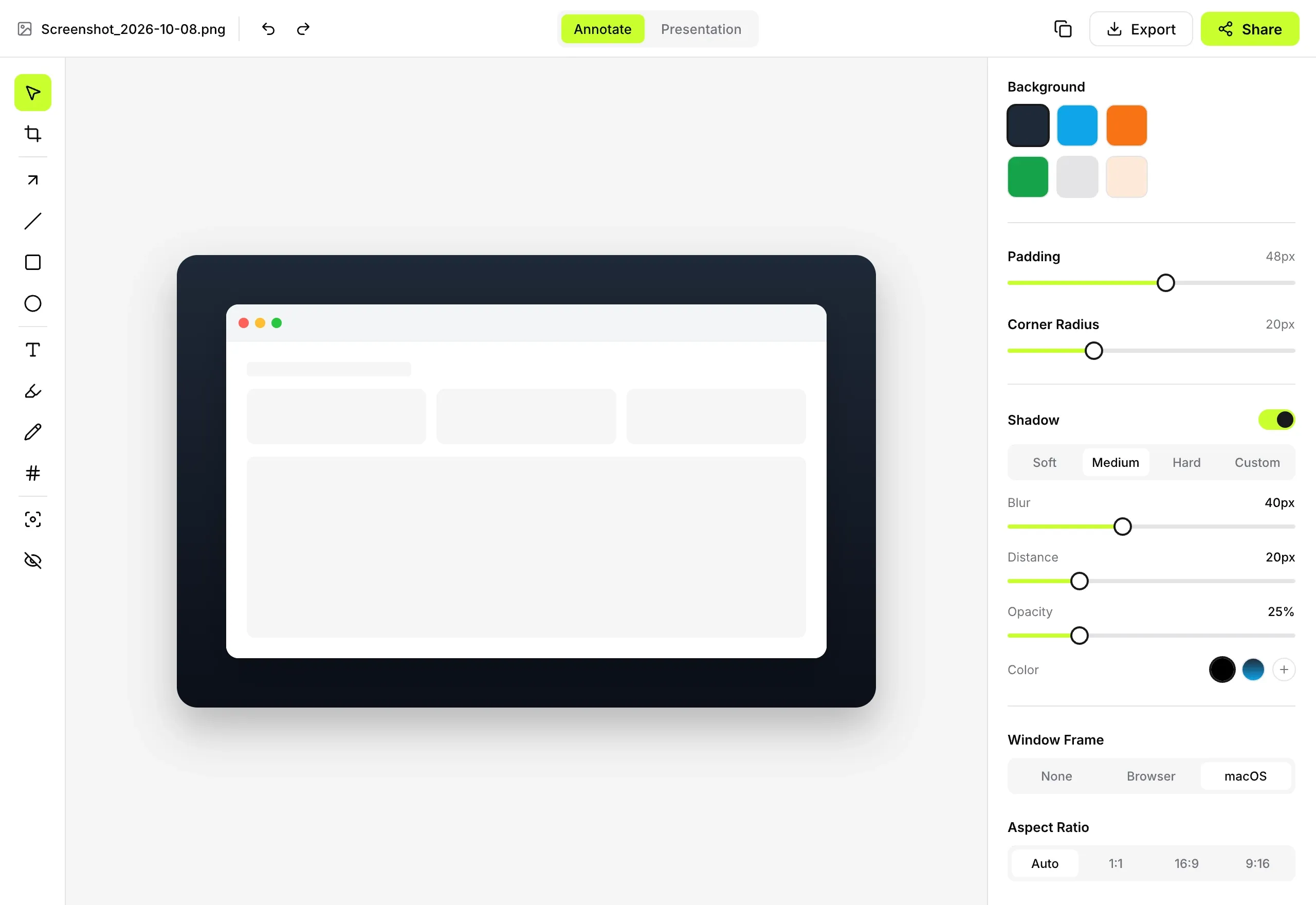Select the numbered counter hash tool
This screenshot has width=1316, height=905.
[x=33, y=473]
